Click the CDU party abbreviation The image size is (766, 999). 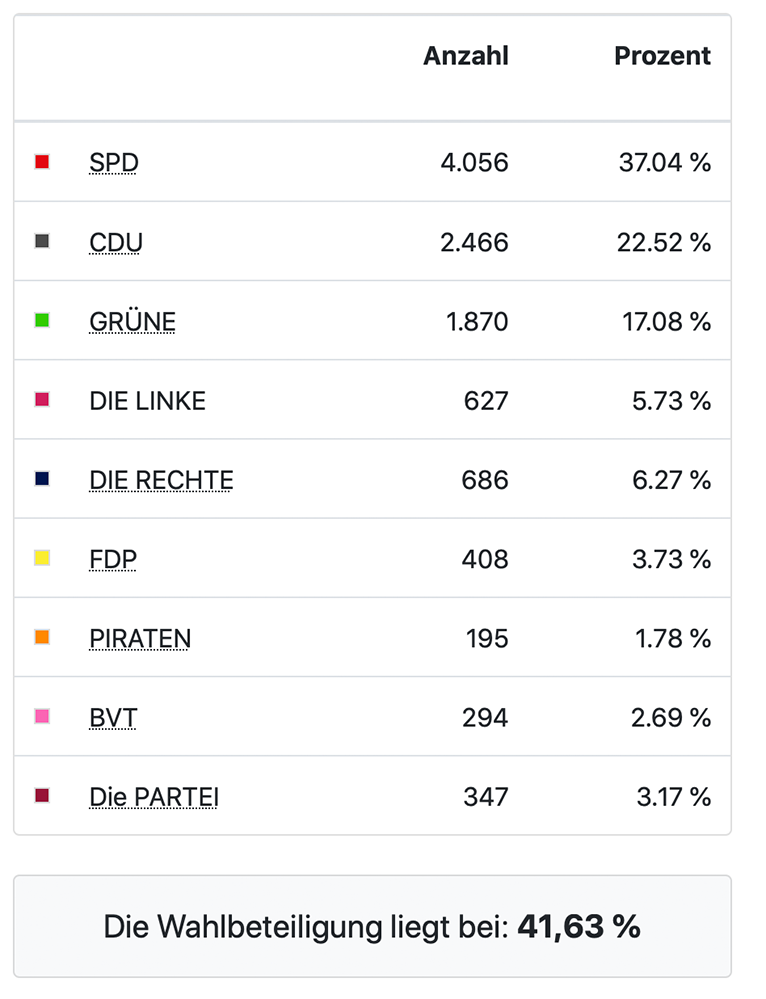pos(116,242)
